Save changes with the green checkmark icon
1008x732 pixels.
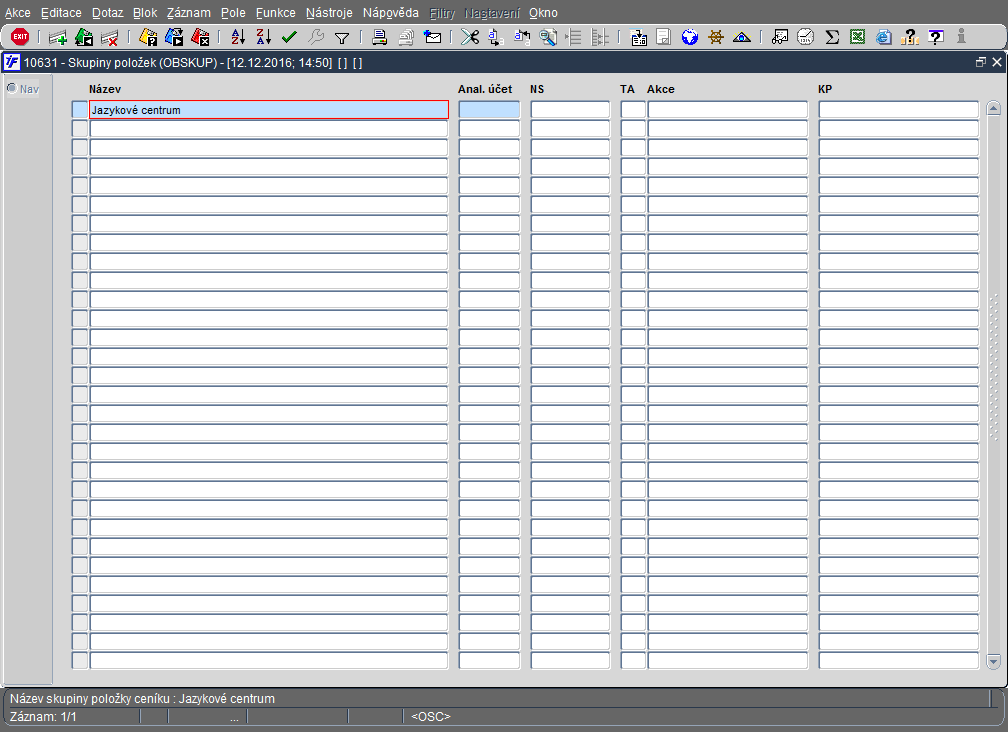[289, 37]
